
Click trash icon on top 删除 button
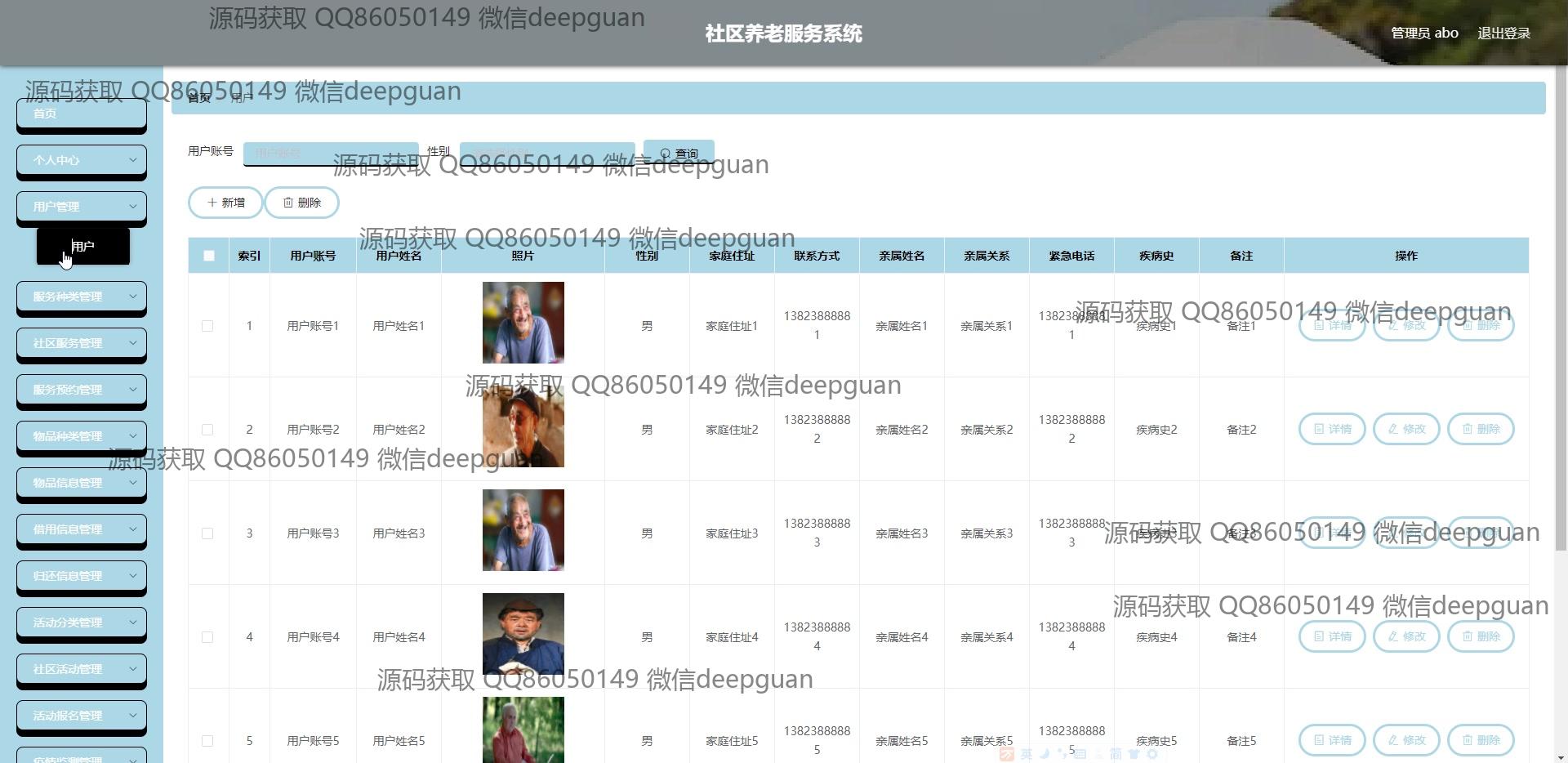click(x=288, y=203)
